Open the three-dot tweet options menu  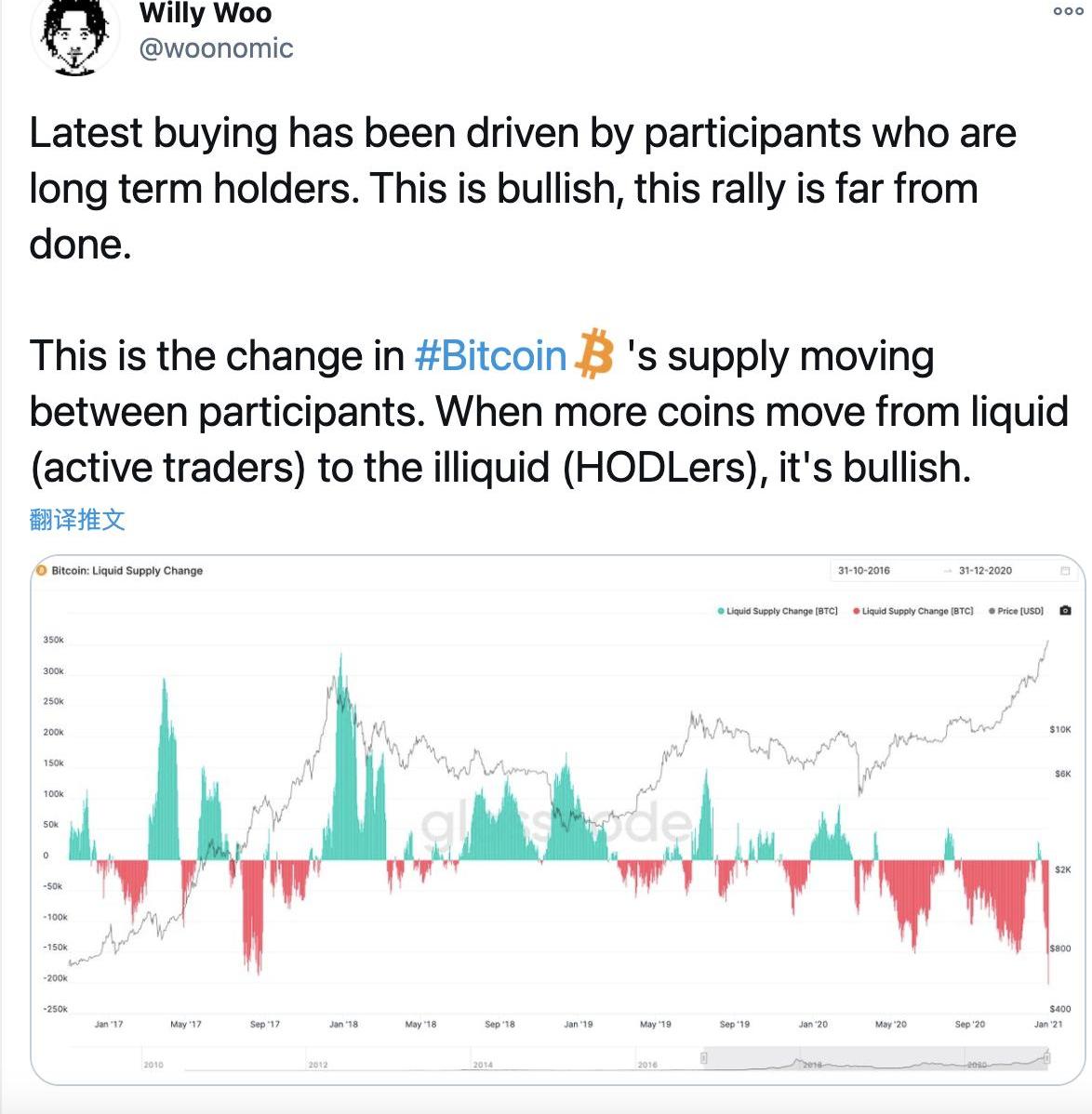point(1068,10)
